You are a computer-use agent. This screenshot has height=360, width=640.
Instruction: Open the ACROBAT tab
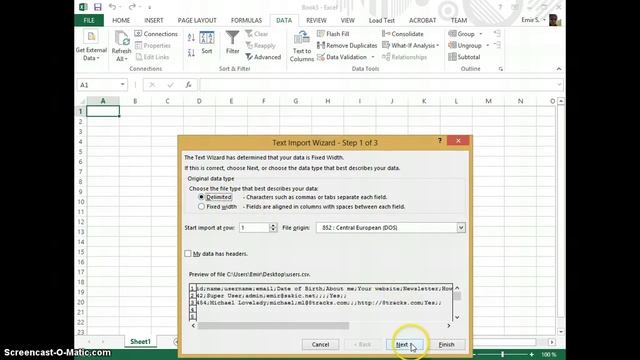point(422,20)
